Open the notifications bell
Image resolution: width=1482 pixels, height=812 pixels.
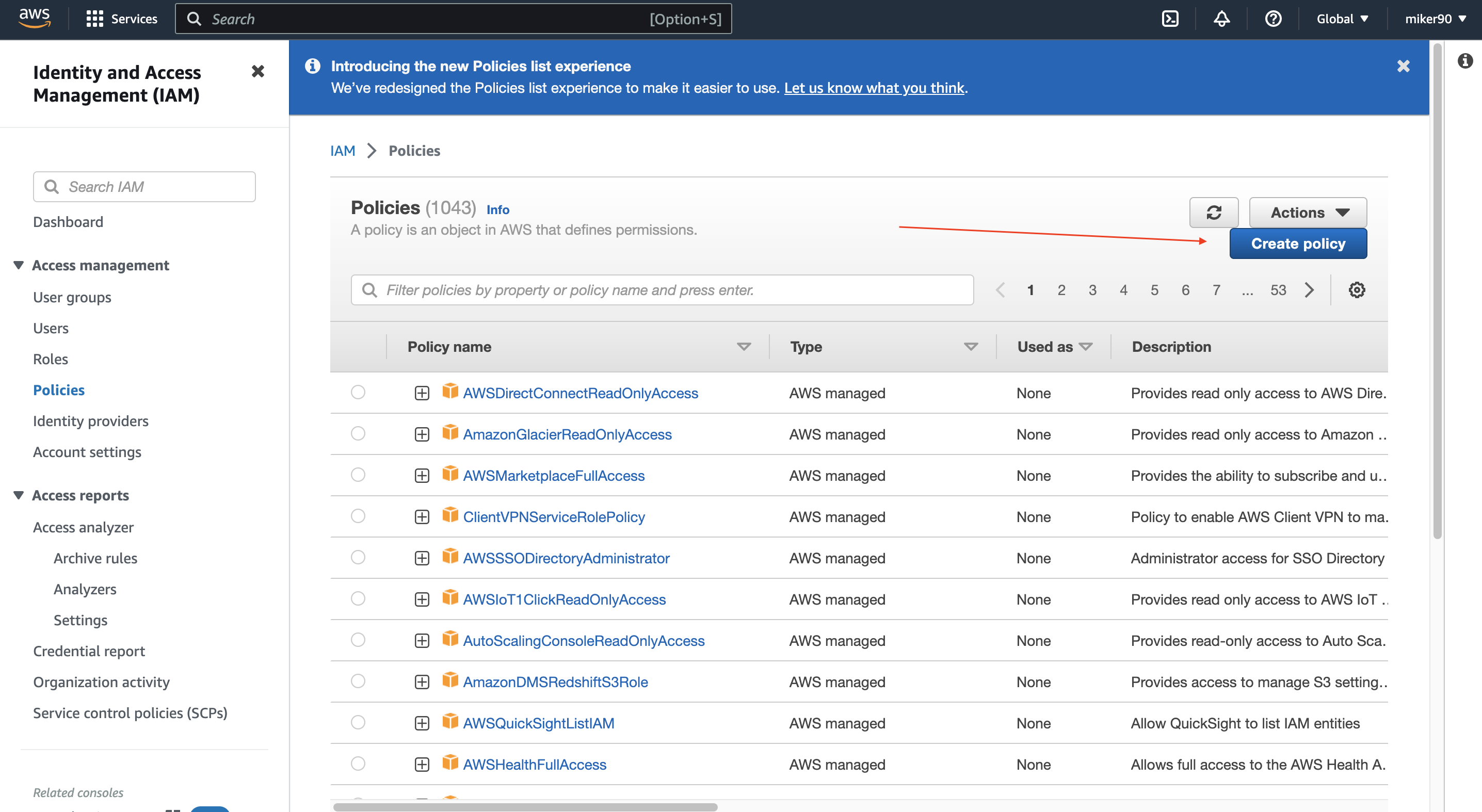coord(1221,19)
